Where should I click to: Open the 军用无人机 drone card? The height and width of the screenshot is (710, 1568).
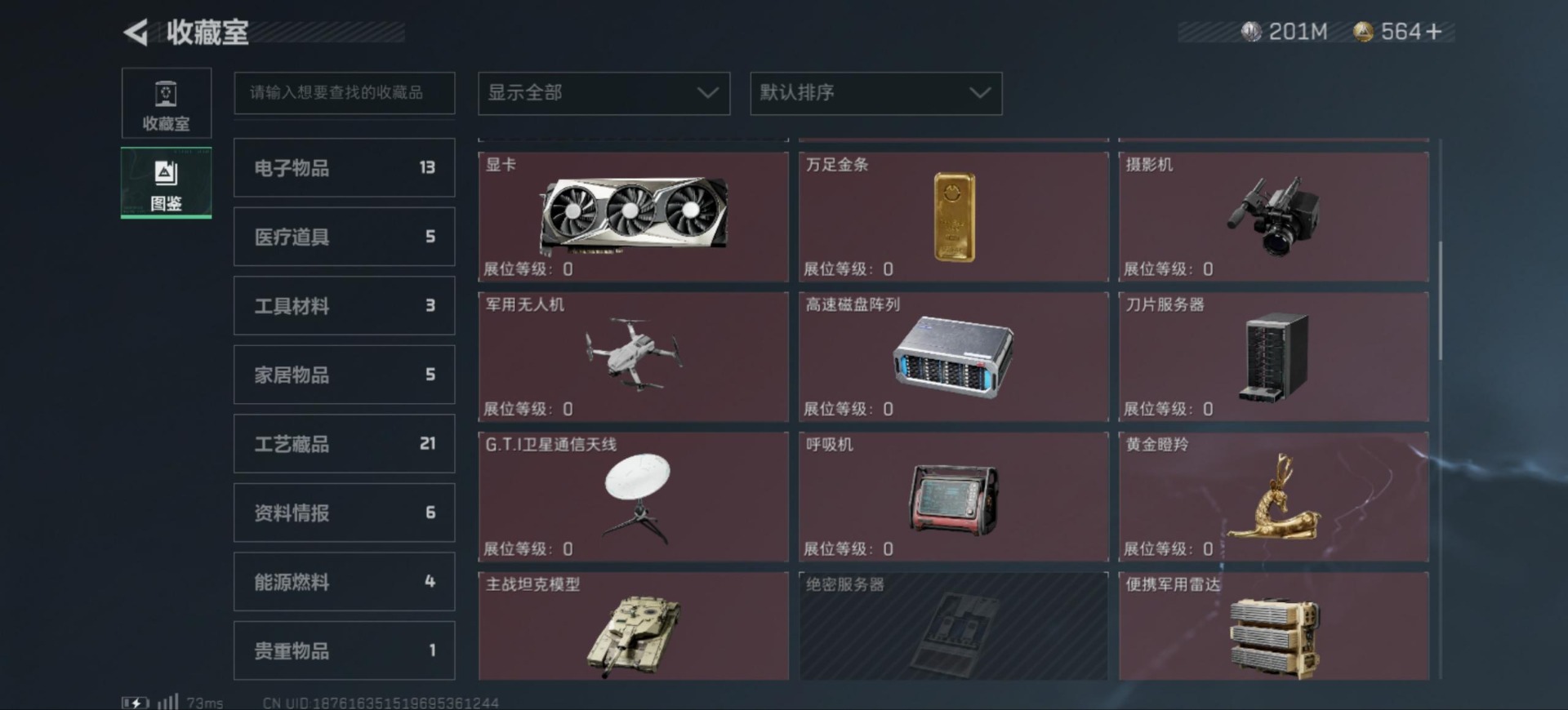[634, 357]
